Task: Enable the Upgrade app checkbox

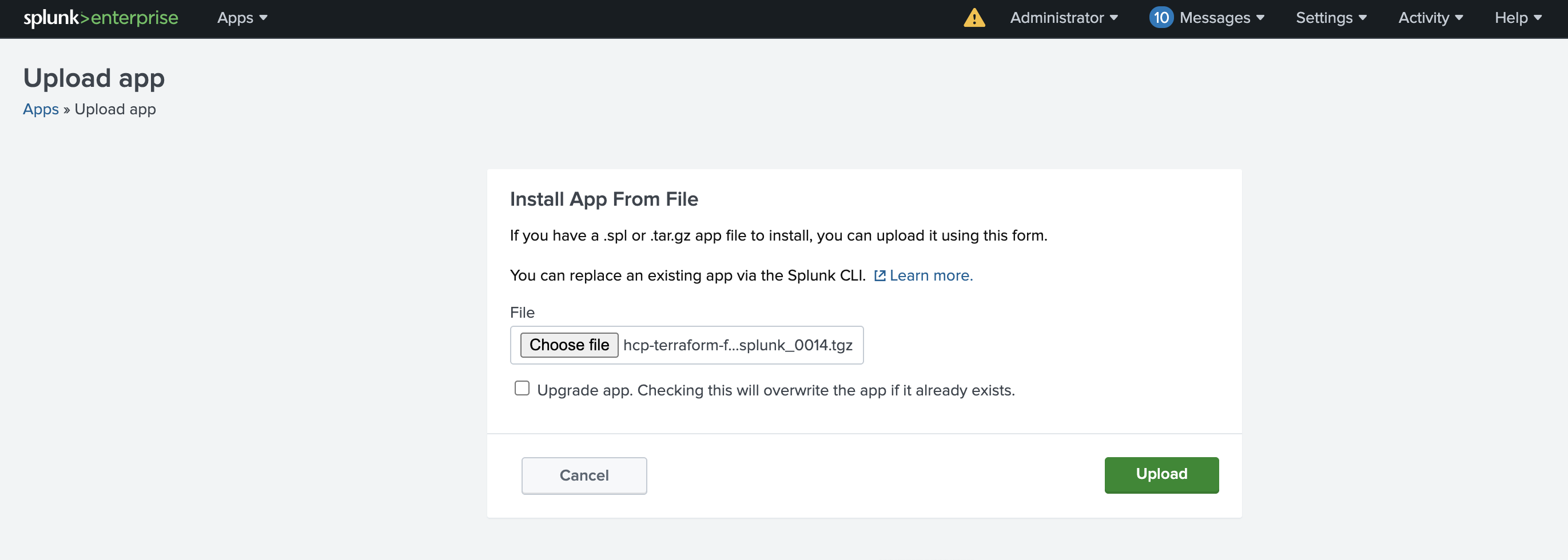Action: [522, 389]
